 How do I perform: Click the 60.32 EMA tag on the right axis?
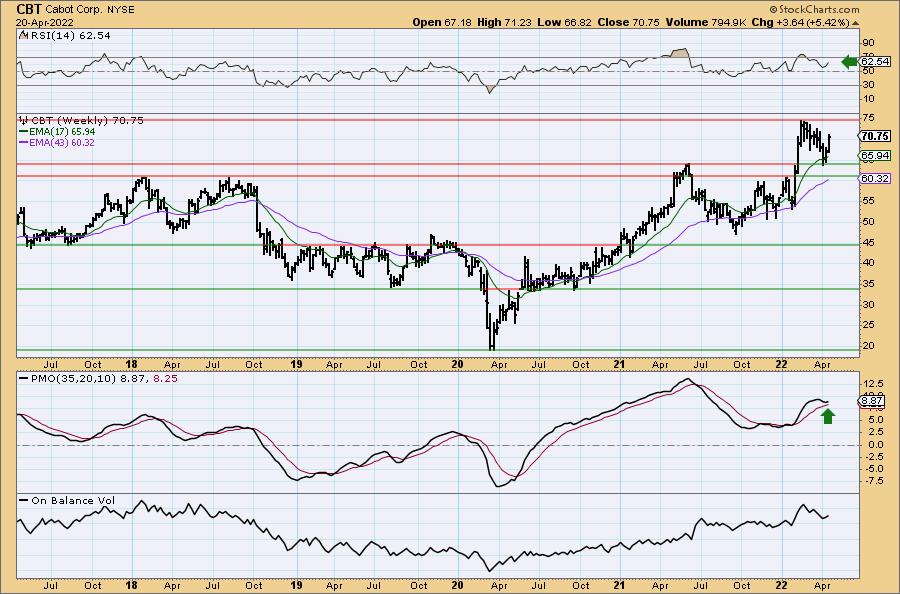[x=875, y=178]
